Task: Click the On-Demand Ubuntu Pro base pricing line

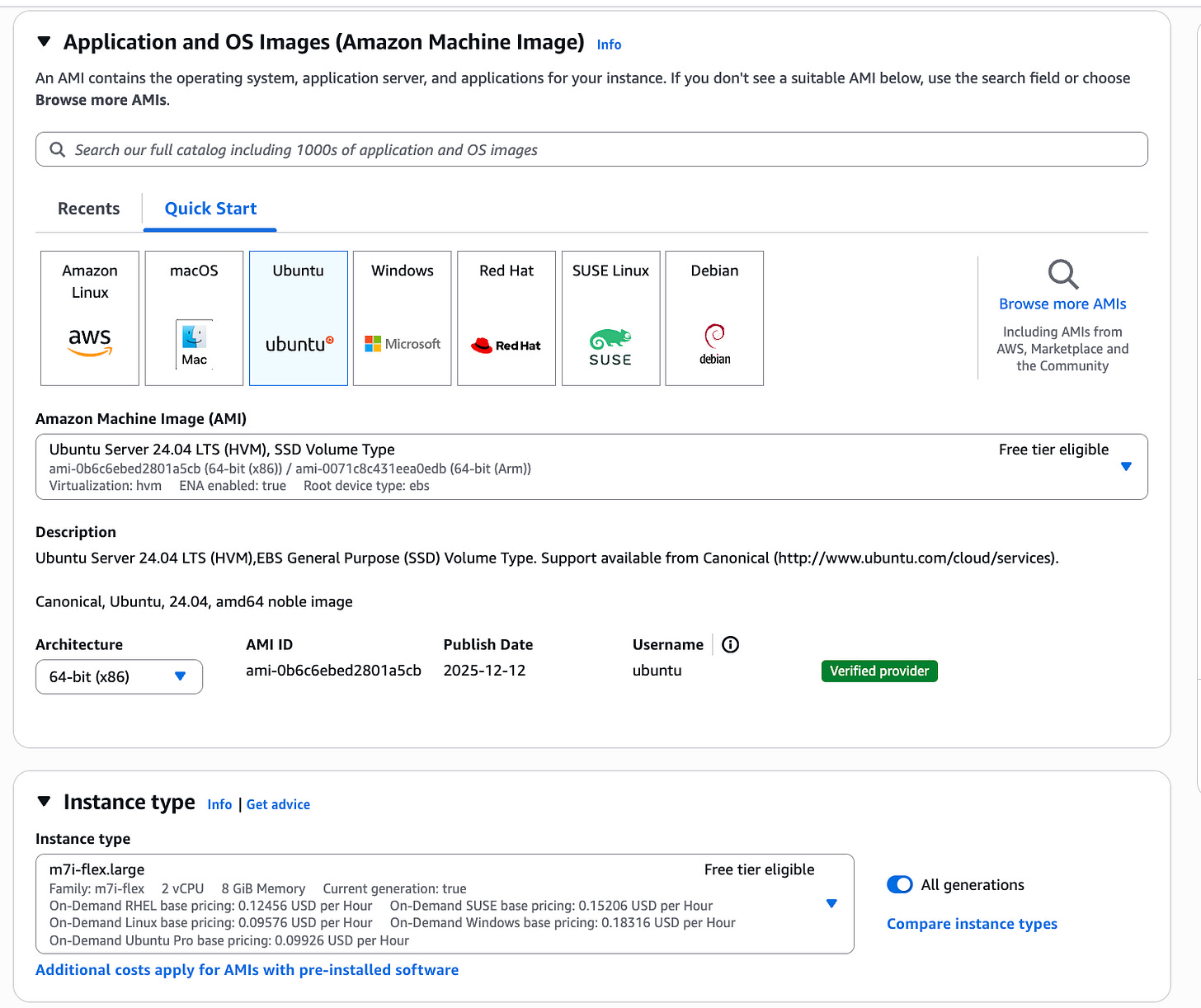Action: pyautogui.click(x=229, y=940)
